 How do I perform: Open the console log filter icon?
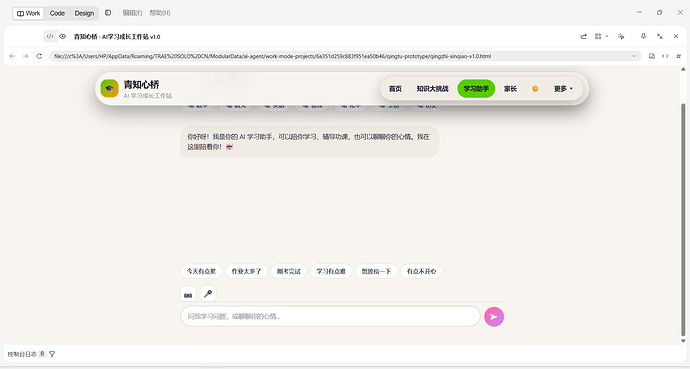point(52,354)
